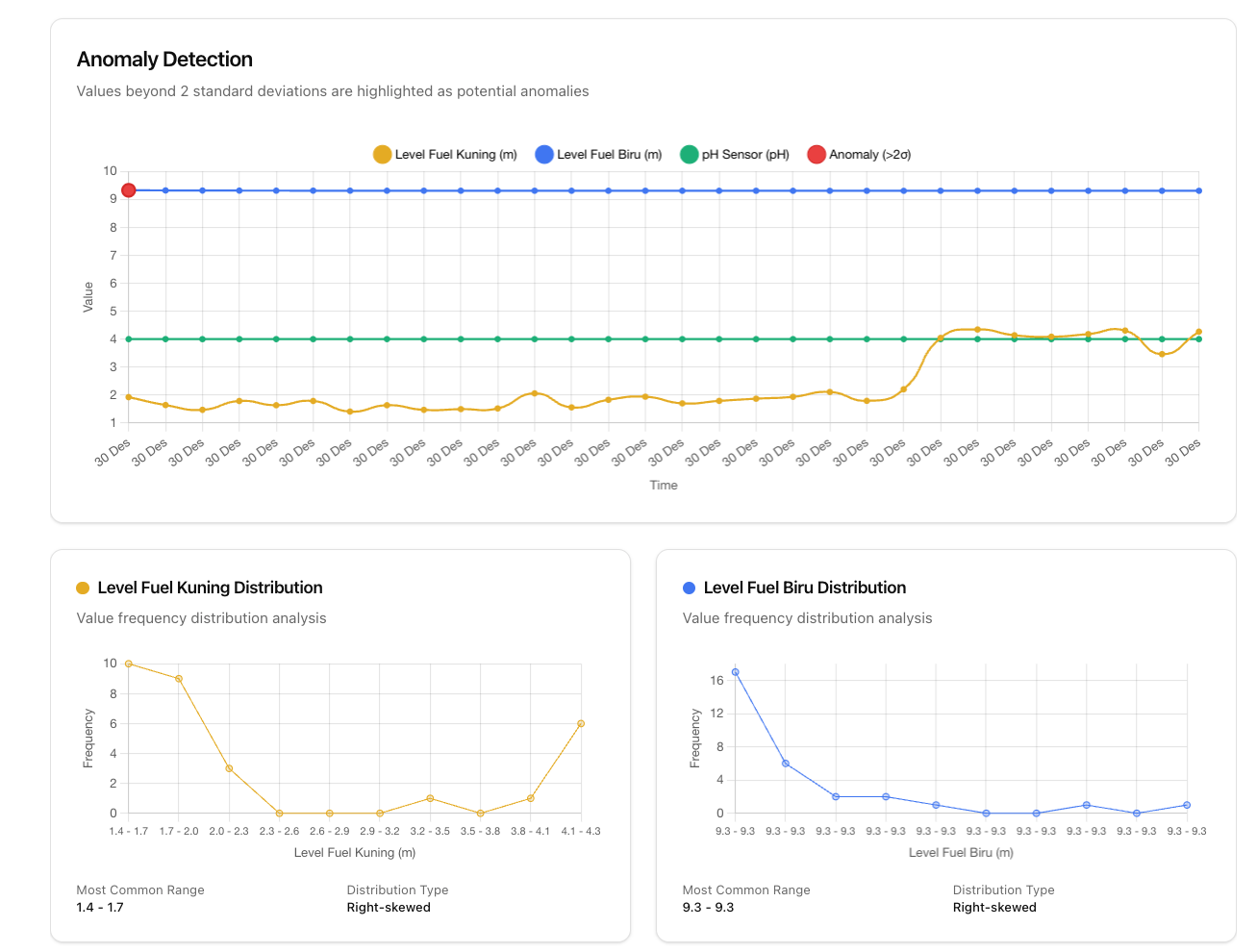Screen dimensions: 1257x952
Task: Click Most Common Range value 1.4 - 1.7
Action: coord(100,908)
